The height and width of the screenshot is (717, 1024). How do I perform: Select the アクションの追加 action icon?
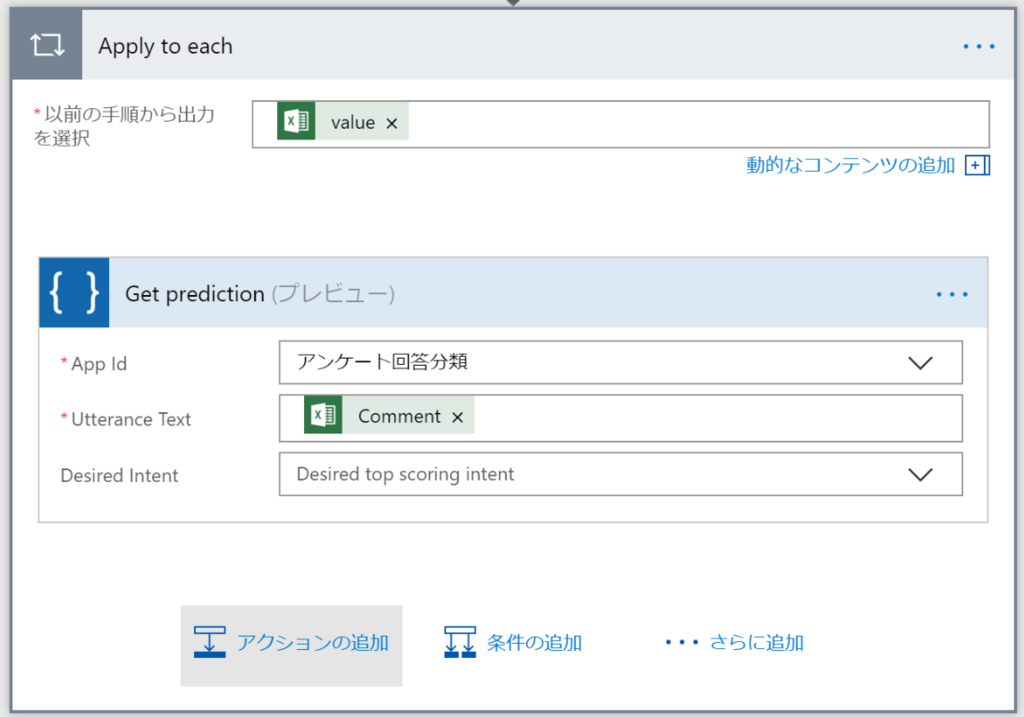tap(210, 643)
